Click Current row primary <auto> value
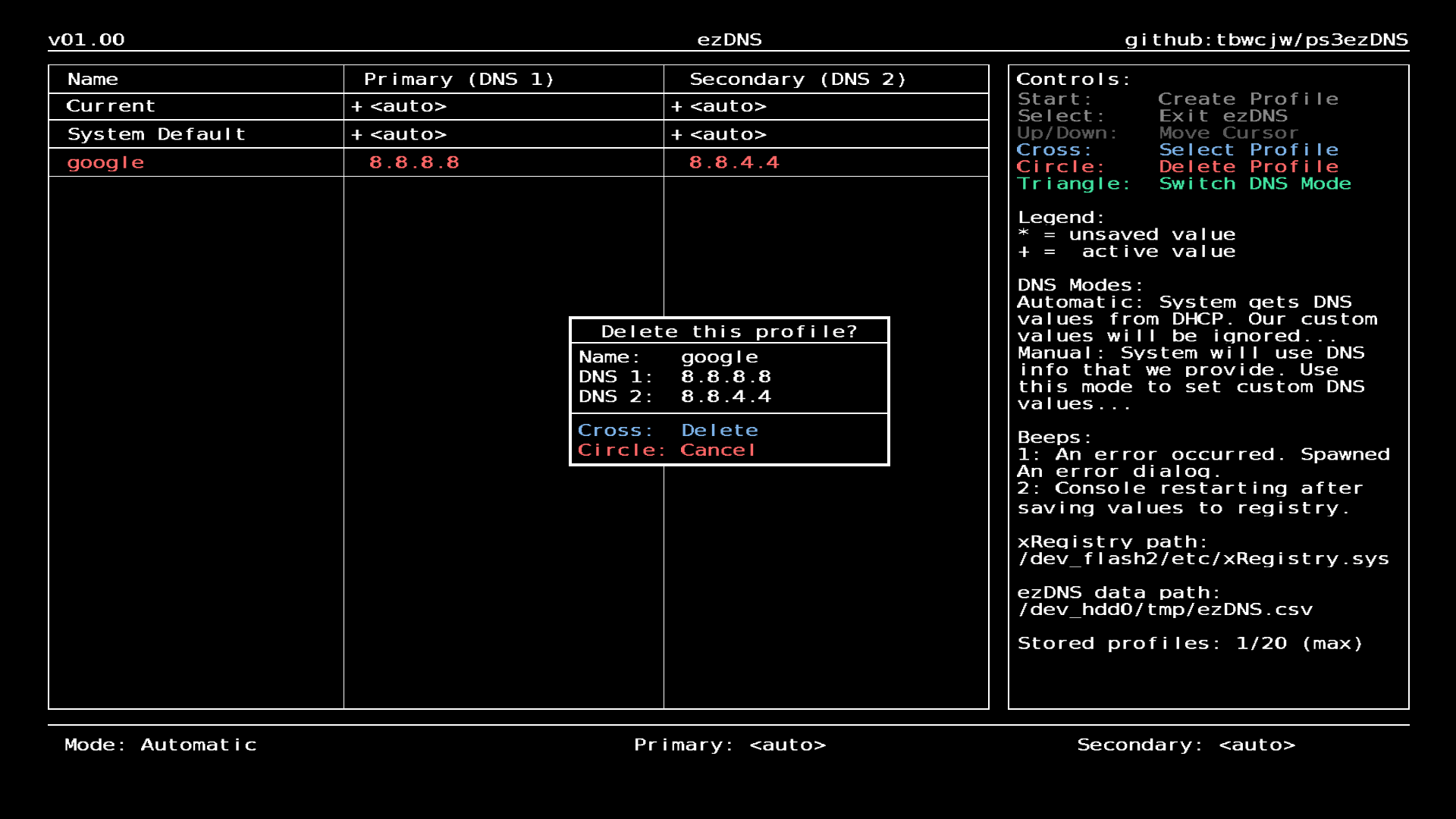The image size is (1456, 819). 399,106
